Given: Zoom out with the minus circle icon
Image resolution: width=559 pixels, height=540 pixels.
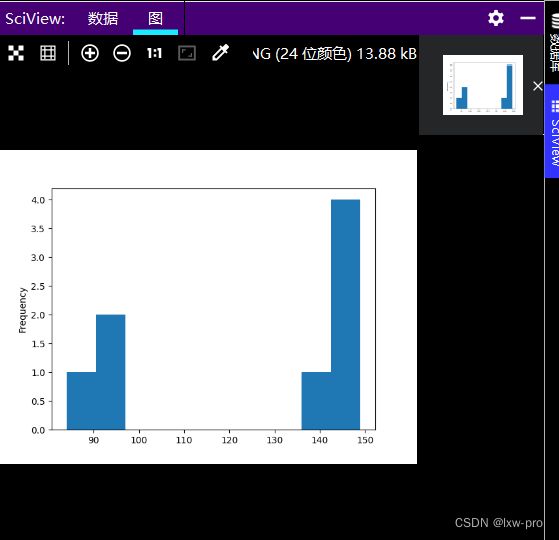Looking at the screenshot, I should pyautogui.click(x=122, y=53).
